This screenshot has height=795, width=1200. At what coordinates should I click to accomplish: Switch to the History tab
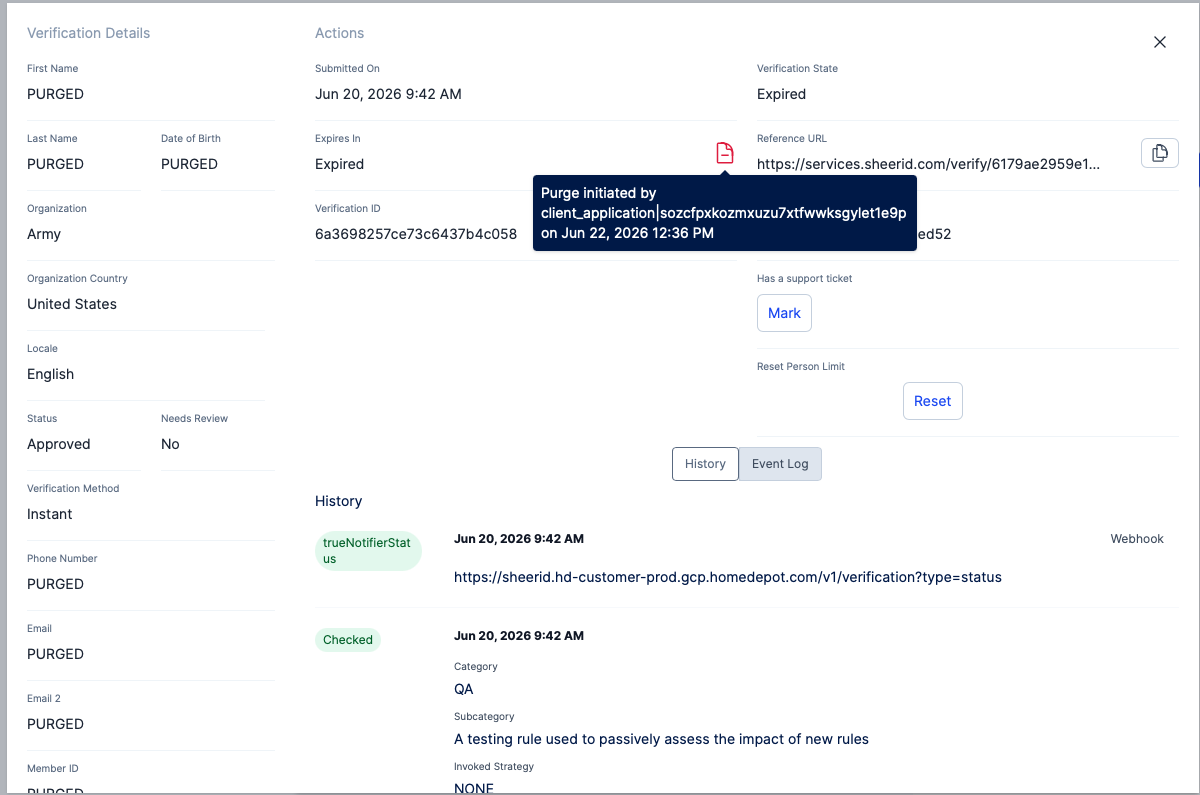click(705, 464)
